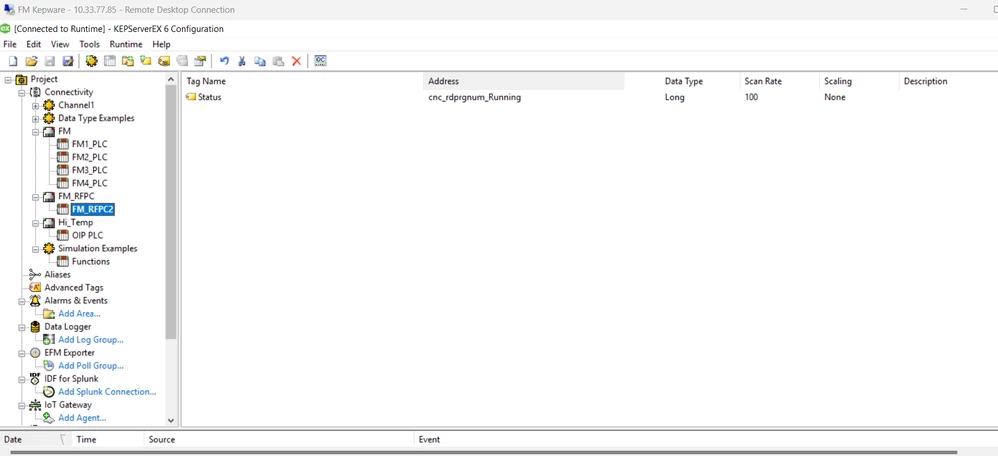Collapse the FM channel node
This screenshot has height=456, width=998.
pos(36,132)
